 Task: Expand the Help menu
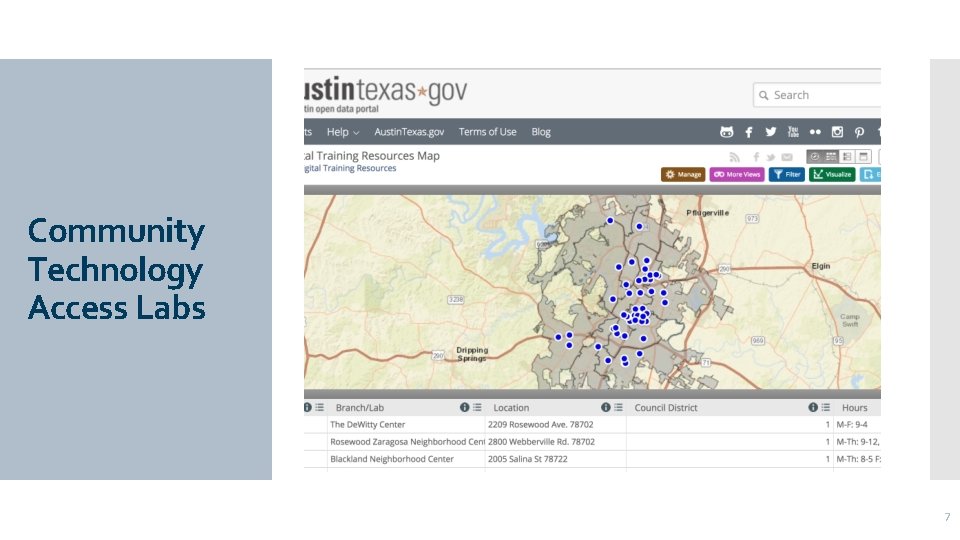click(x=343, y=132)
